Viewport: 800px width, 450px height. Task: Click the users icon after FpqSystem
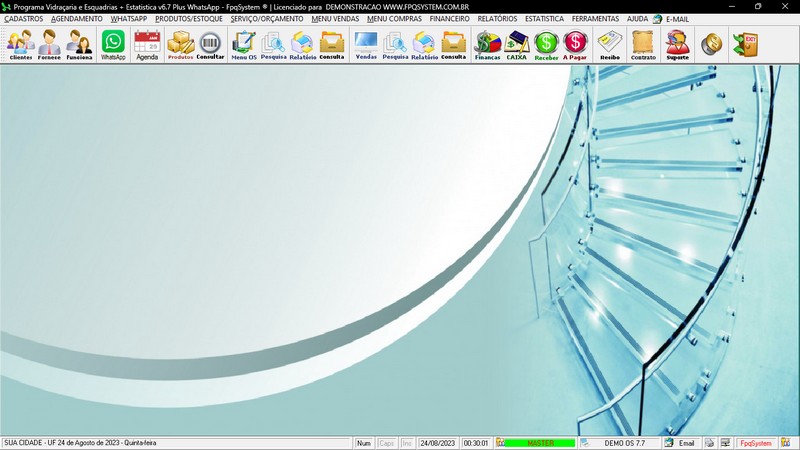pos(786,443)
